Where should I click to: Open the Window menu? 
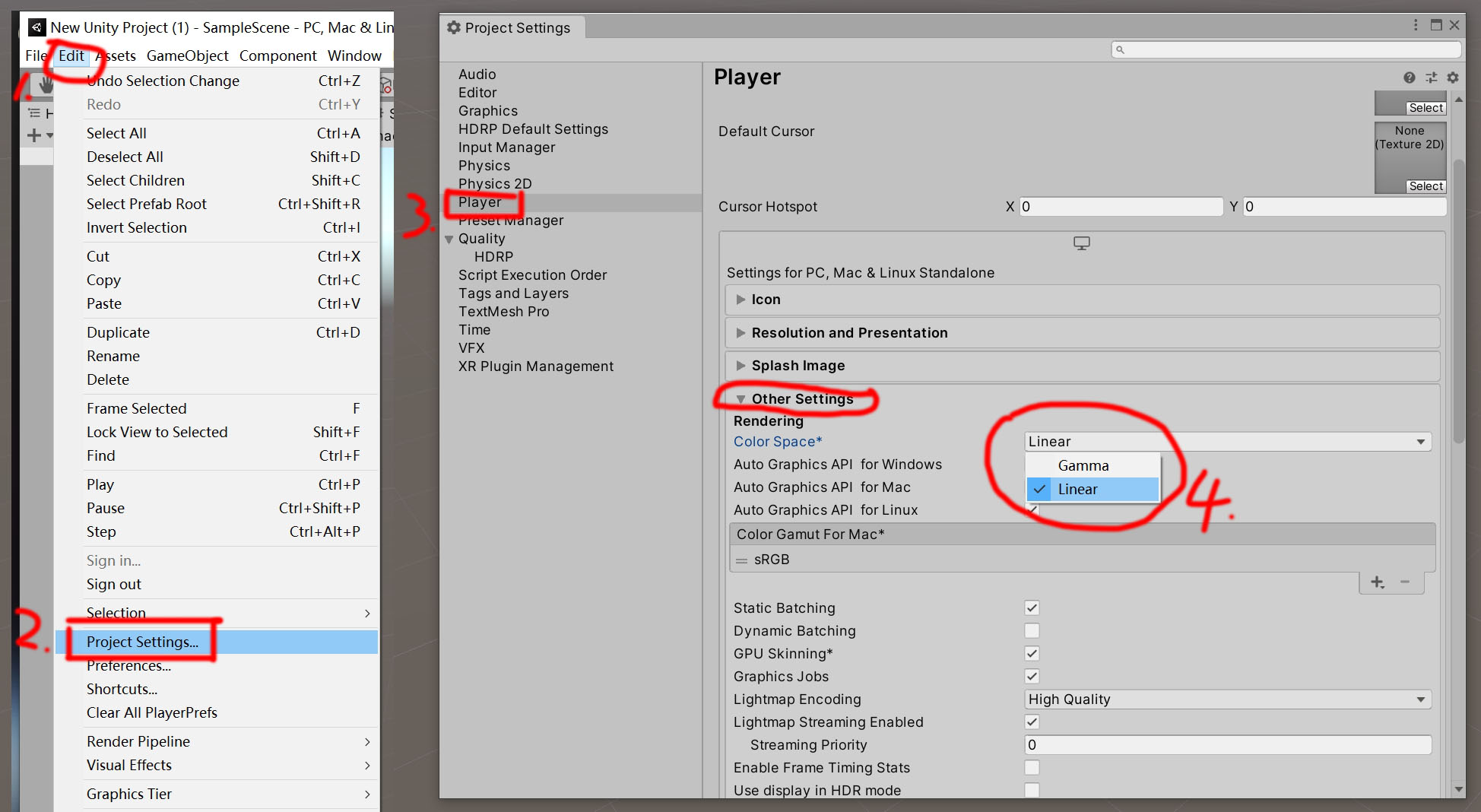pos(354,56)
